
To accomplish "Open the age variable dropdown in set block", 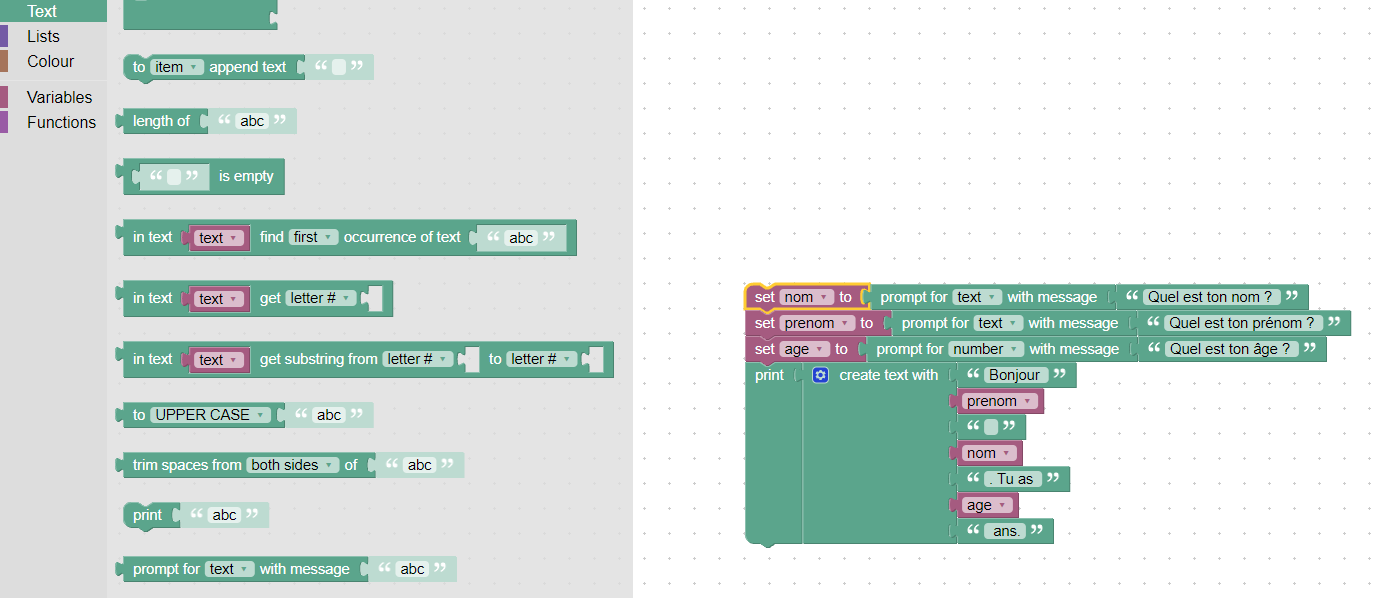I will pyautogui.click(x=805, y=349).
